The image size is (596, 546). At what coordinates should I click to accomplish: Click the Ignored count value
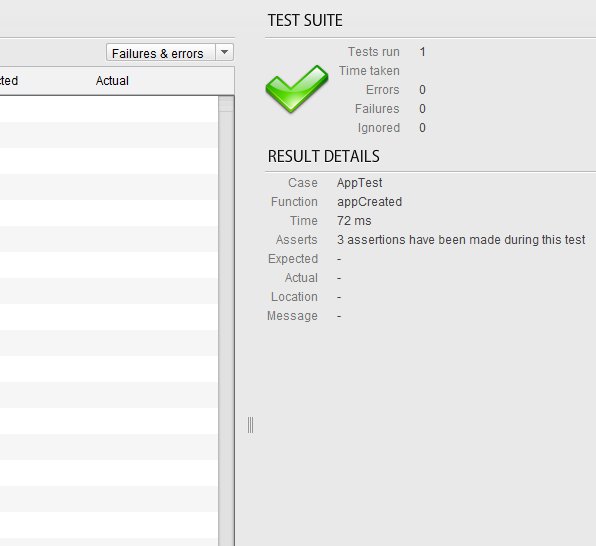pyautogui.click(x=422, y=128)
